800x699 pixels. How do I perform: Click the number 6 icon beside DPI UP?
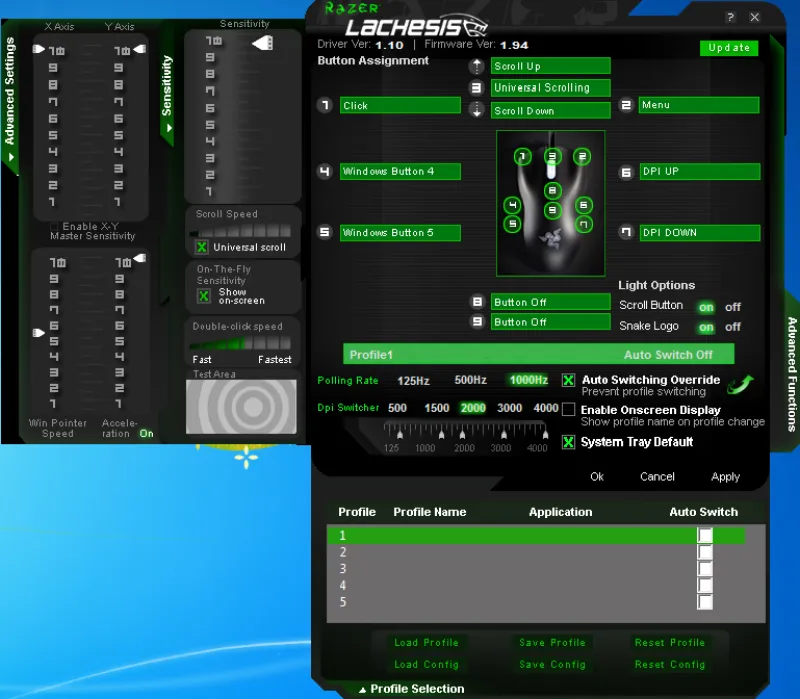[626, 172]
